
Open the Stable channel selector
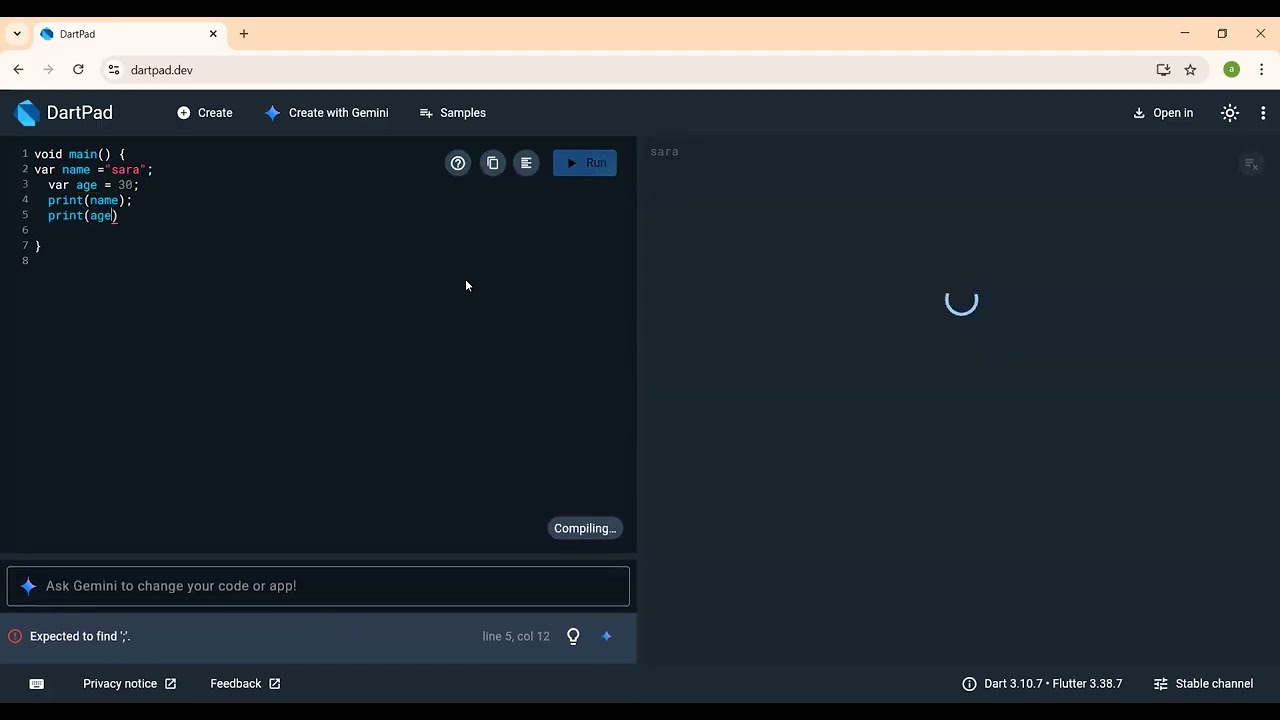click(1203, 684)
